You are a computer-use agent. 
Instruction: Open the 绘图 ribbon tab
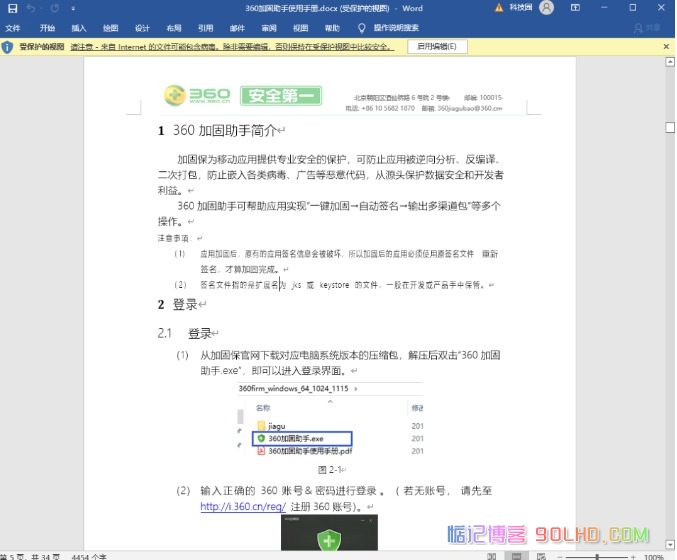coord(111,28)
